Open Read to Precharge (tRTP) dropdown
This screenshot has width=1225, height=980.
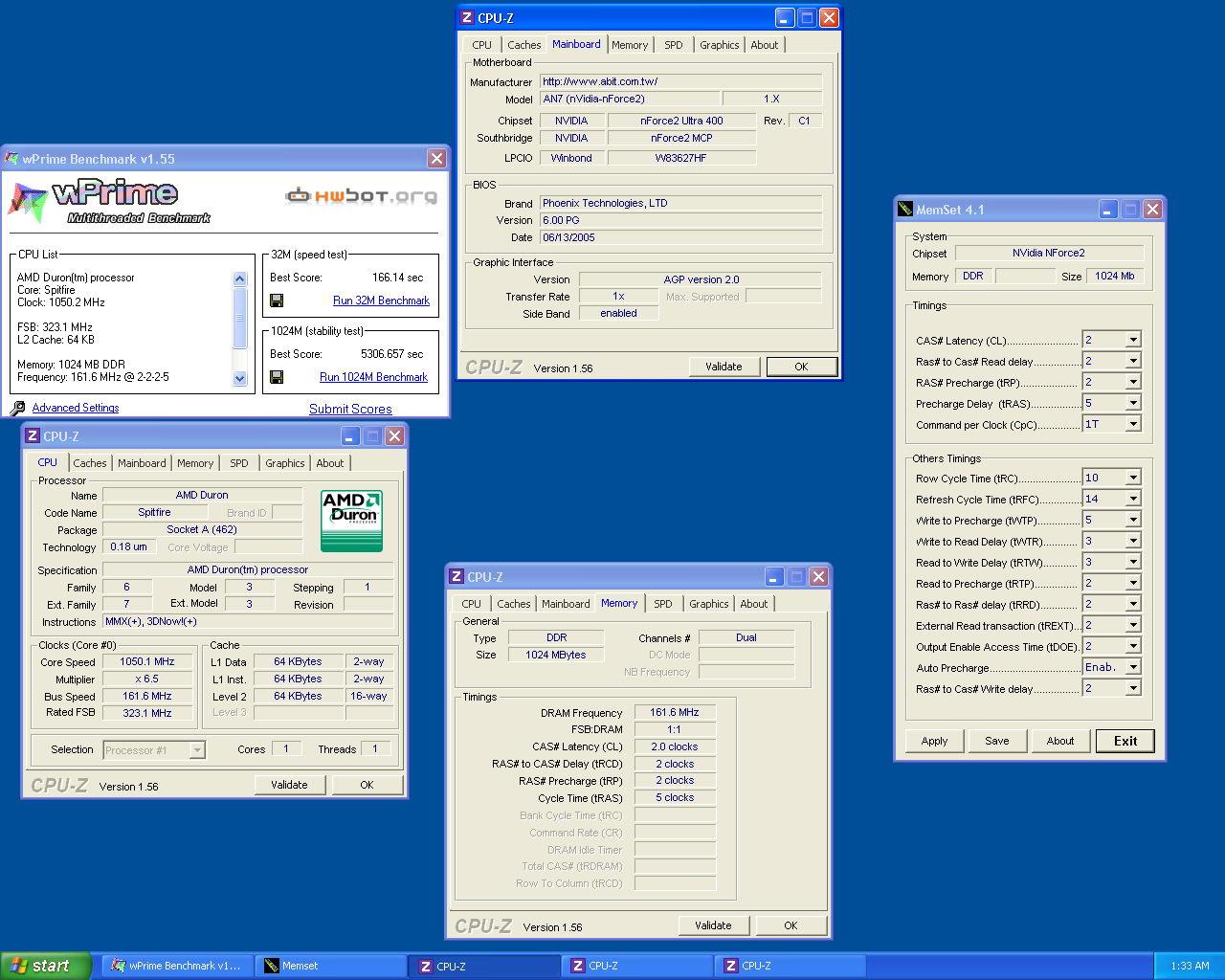1133,583
